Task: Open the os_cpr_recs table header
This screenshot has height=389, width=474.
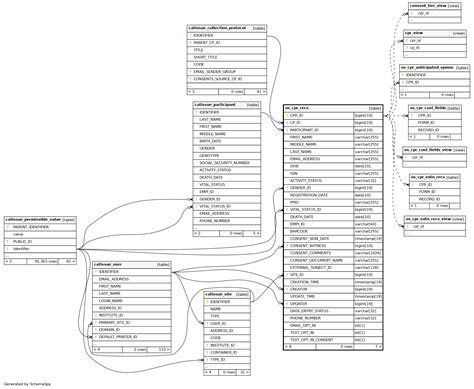Action: 333,108
